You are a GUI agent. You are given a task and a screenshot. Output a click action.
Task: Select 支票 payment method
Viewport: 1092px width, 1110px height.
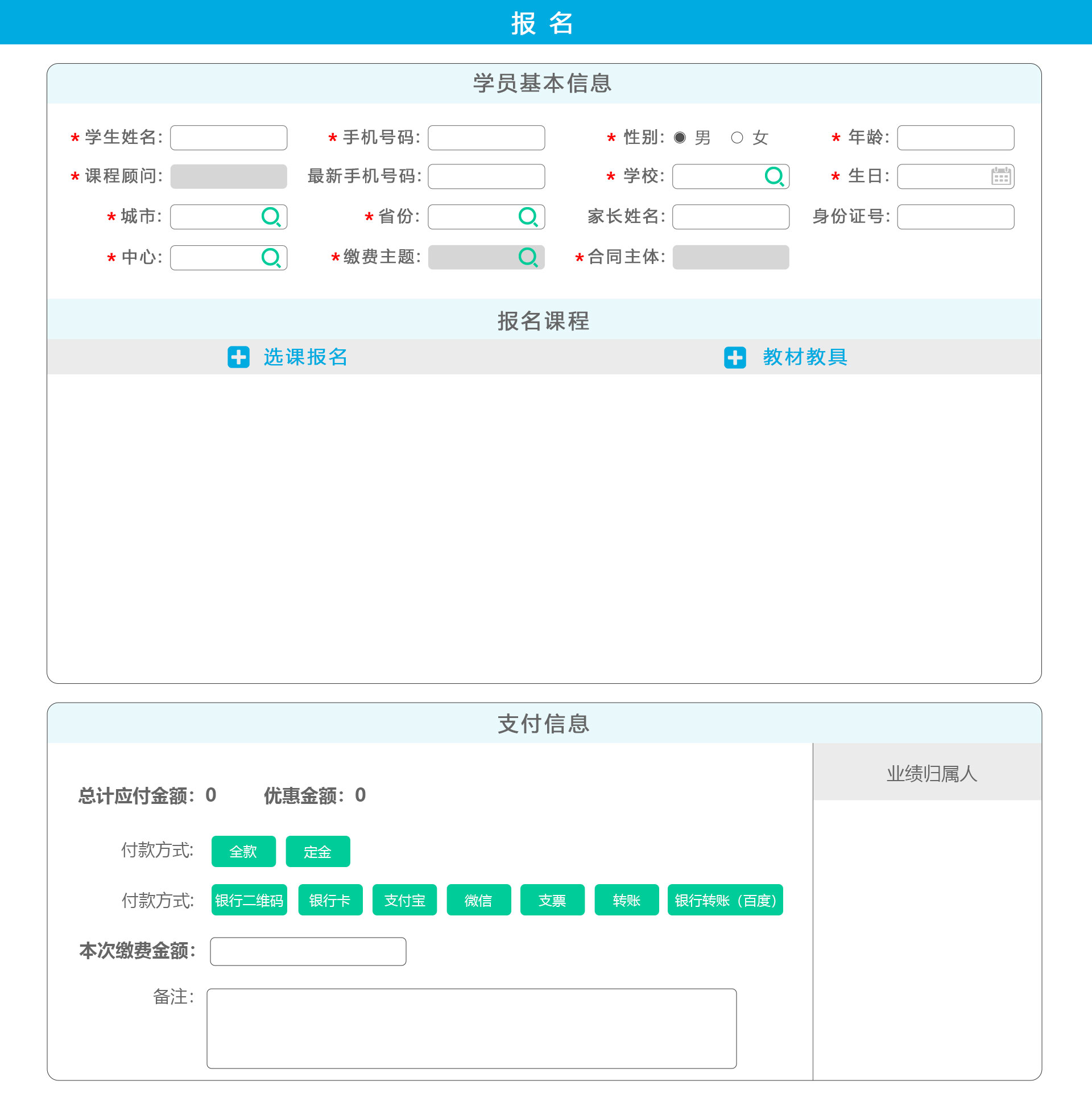coord(552,899)
